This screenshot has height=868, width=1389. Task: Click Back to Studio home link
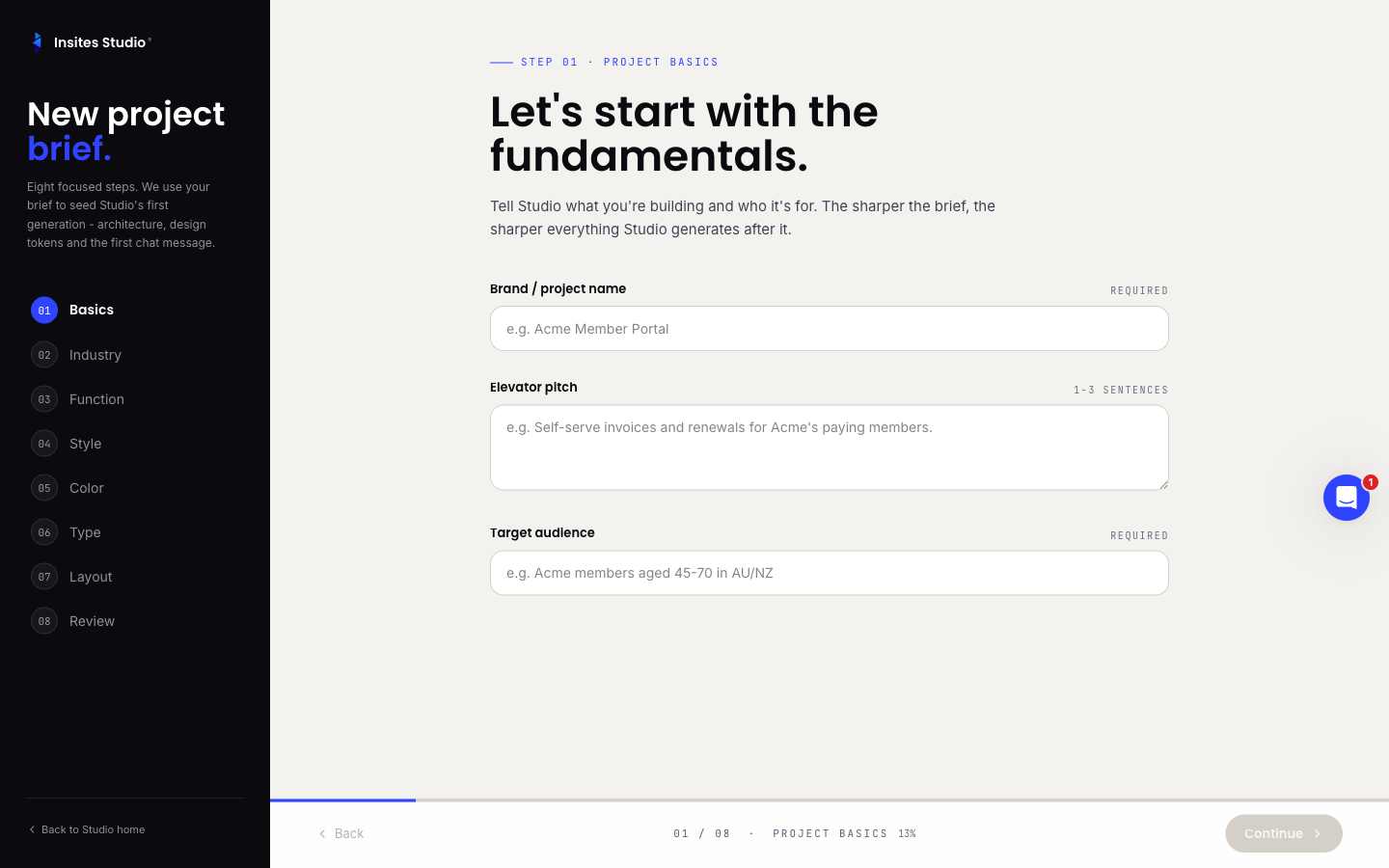click(x=87, y=829)
